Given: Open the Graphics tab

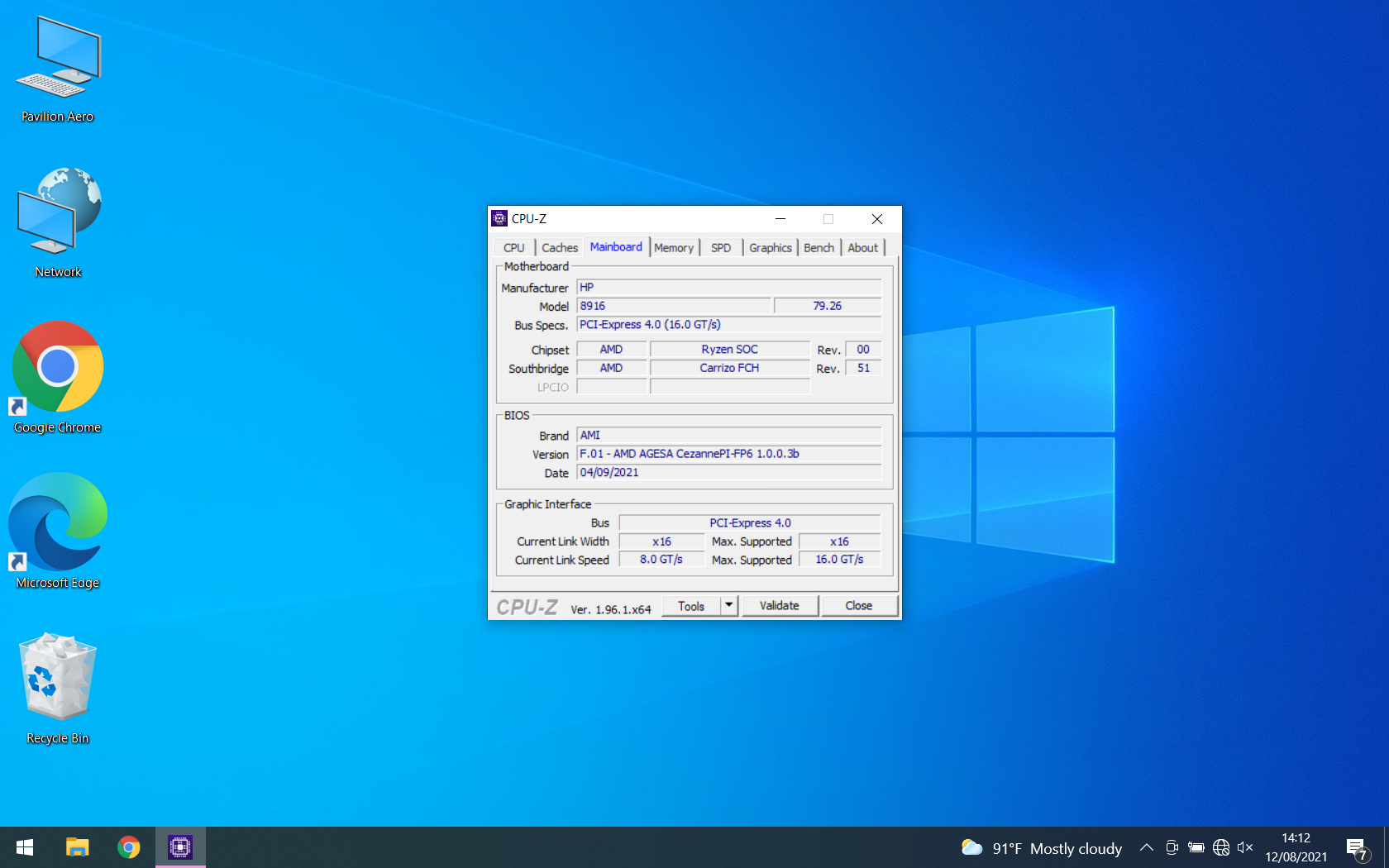Looking at the screenshot, I should [x=771, y=248].
